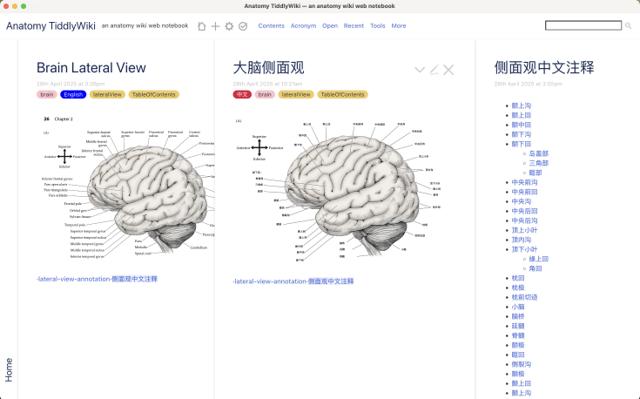
Task: Click TableOfContents tag in Brain Lateral View tiddler
Action: pos(154,95)
